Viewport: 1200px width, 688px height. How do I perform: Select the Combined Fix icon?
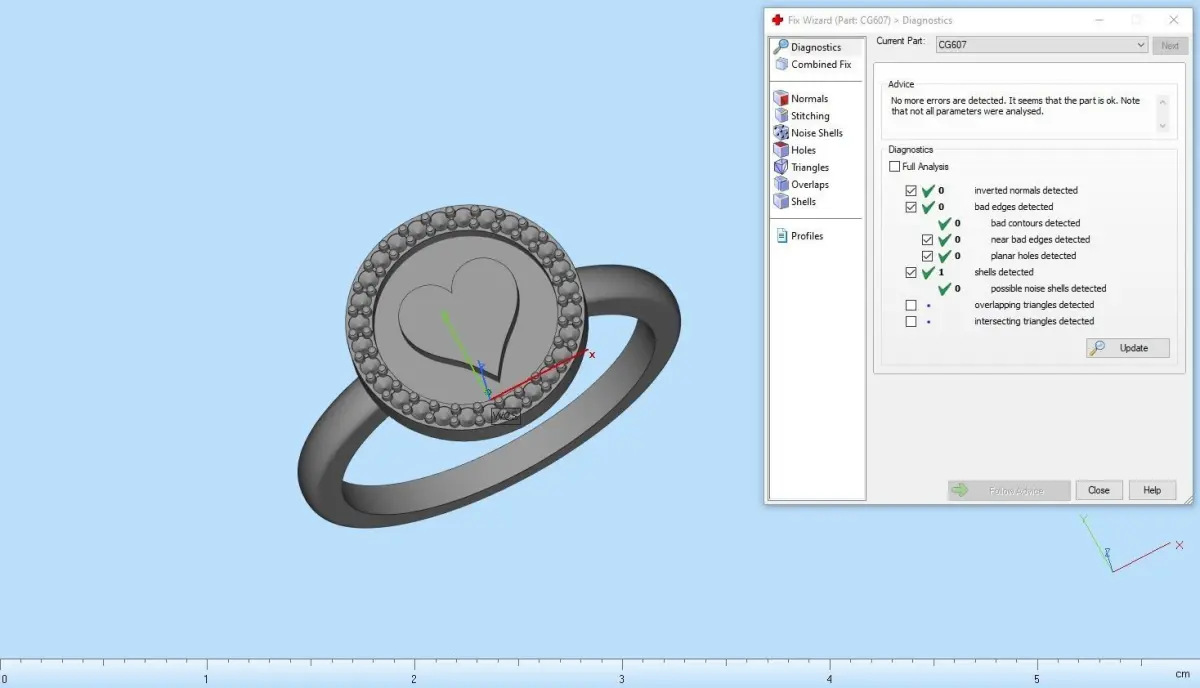(x=781, y=64)
